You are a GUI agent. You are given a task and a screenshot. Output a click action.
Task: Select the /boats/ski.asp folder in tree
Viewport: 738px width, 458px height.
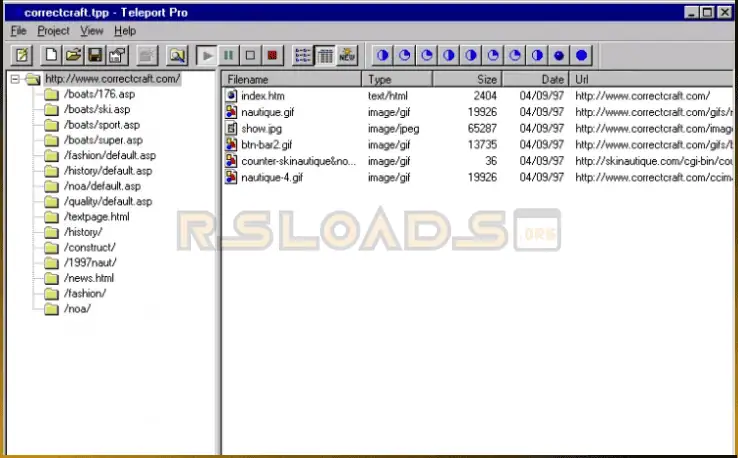[96, 109]
